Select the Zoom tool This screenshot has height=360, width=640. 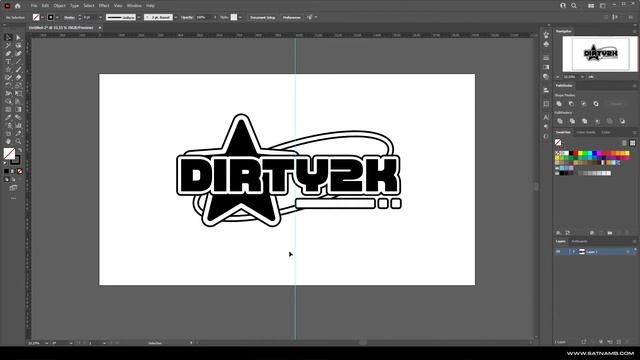18,141
